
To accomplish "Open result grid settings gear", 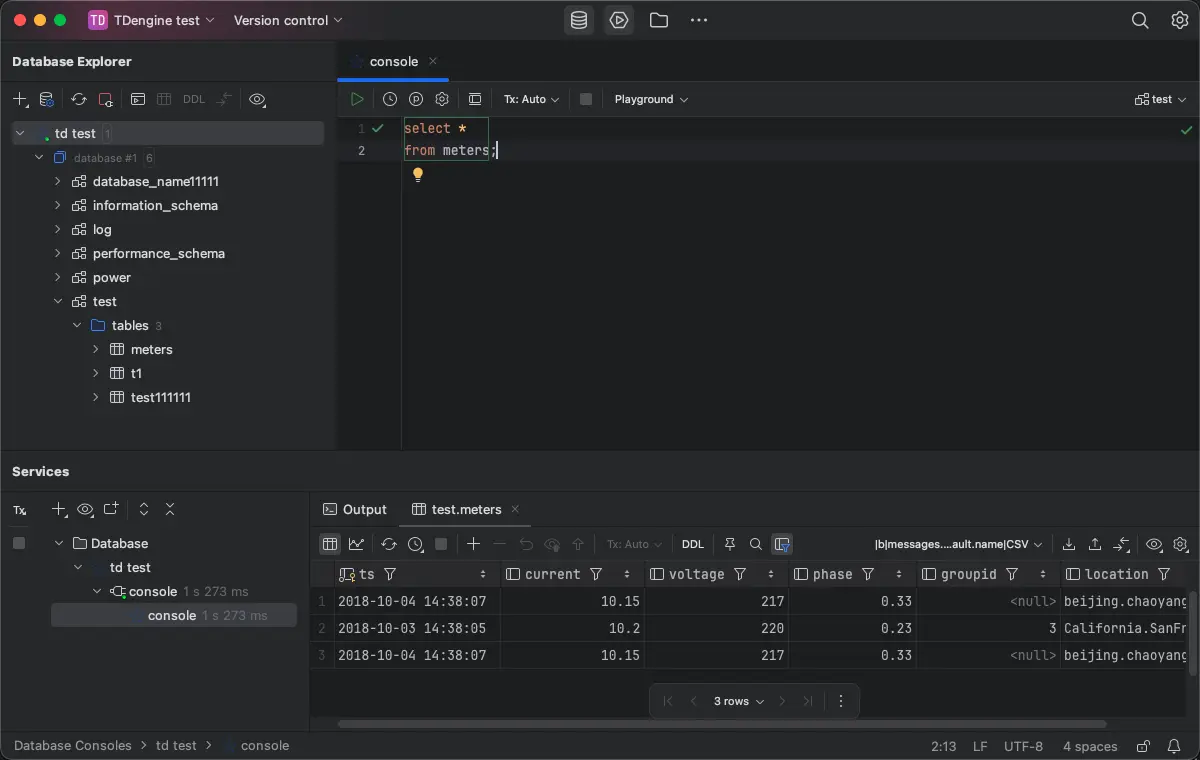I will (x=1180, y=544).
